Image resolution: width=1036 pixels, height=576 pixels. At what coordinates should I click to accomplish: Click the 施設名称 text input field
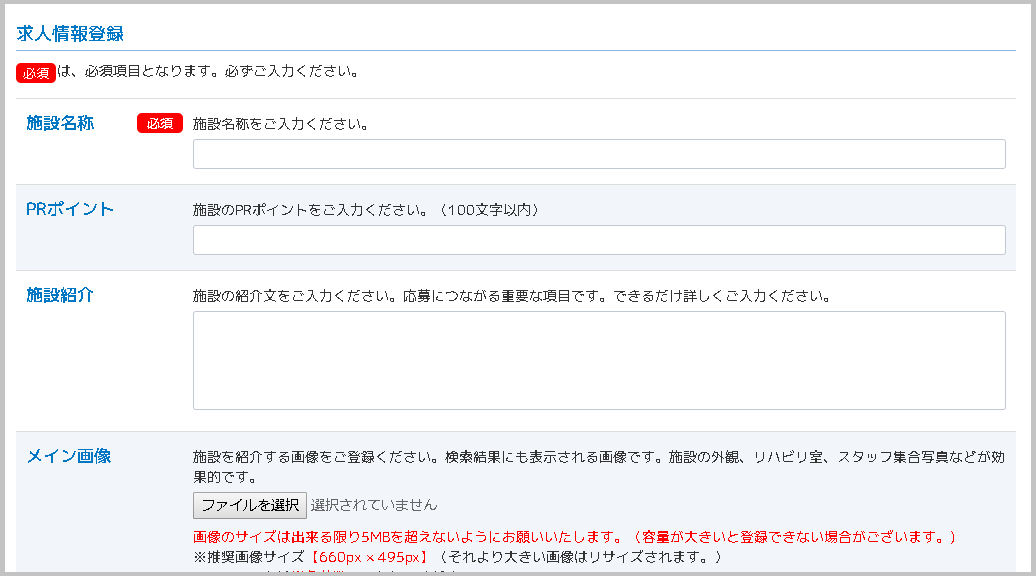click(598, 154)
